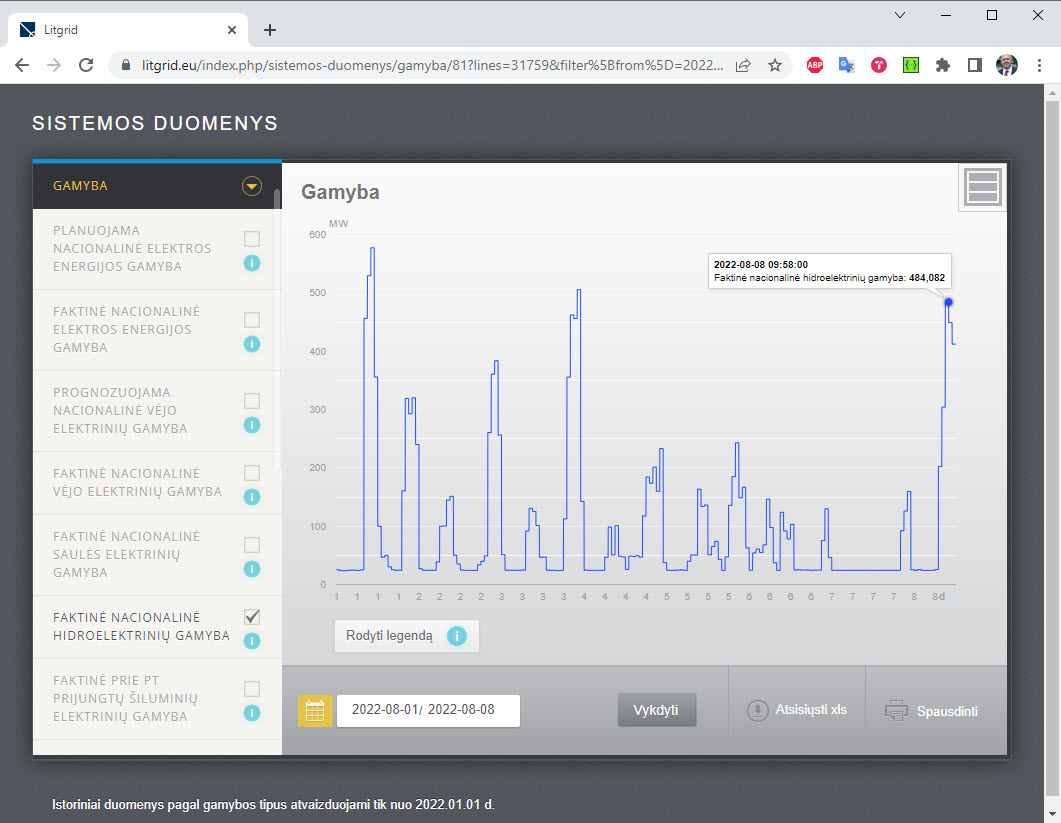The width and height of the screenshot is (1061, 823).
Task: Uncheck Faktinė nacionalinė hidroelektrinių gamyba checkbox
Action: coord(252,616)
